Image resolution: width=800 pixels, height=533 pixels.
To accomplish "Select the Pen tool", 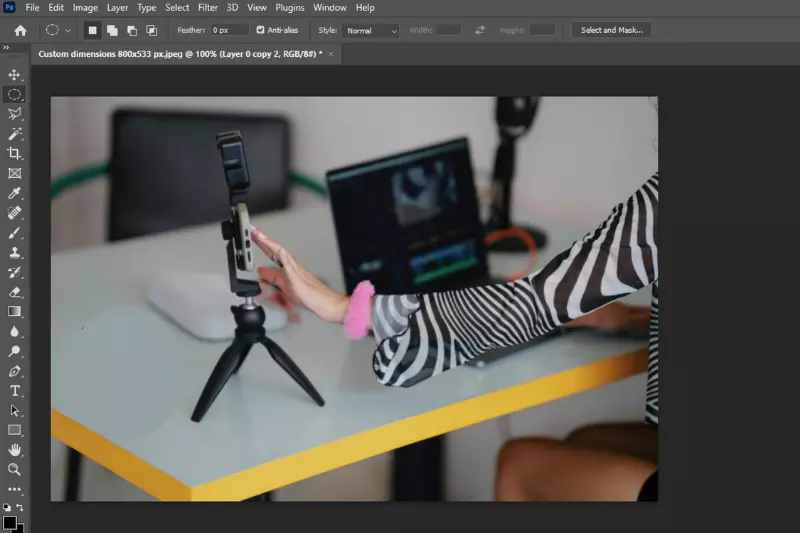I will pos(14,371).
